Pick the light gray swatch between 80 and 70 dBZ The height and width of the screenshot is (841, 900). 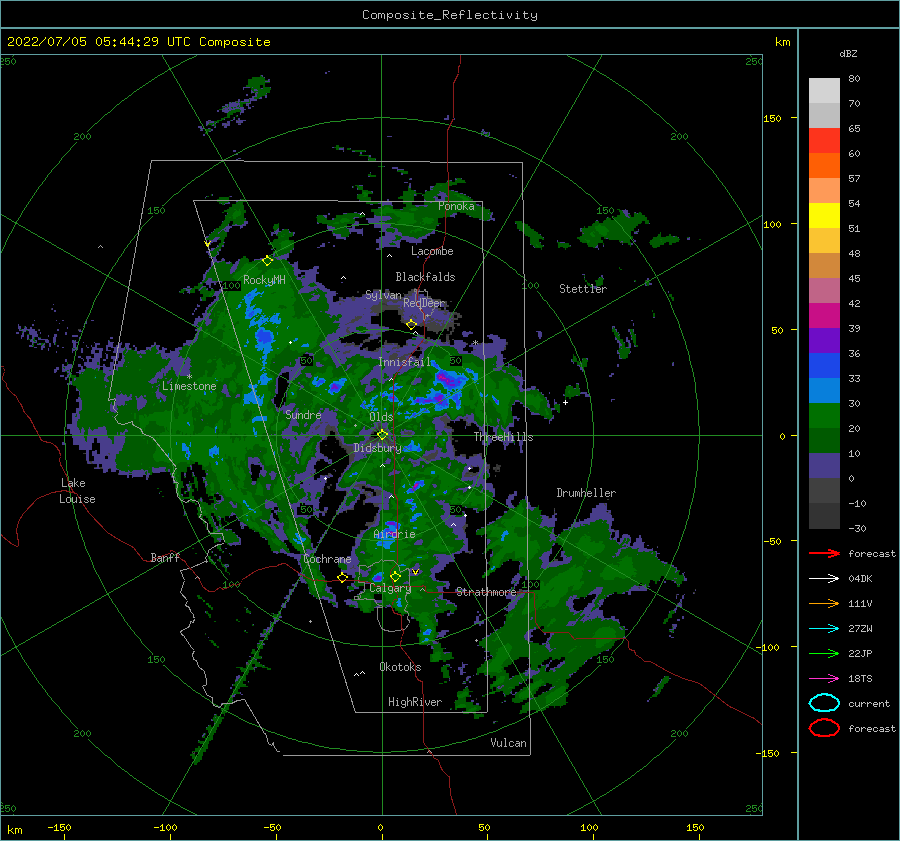coord(824,90)
